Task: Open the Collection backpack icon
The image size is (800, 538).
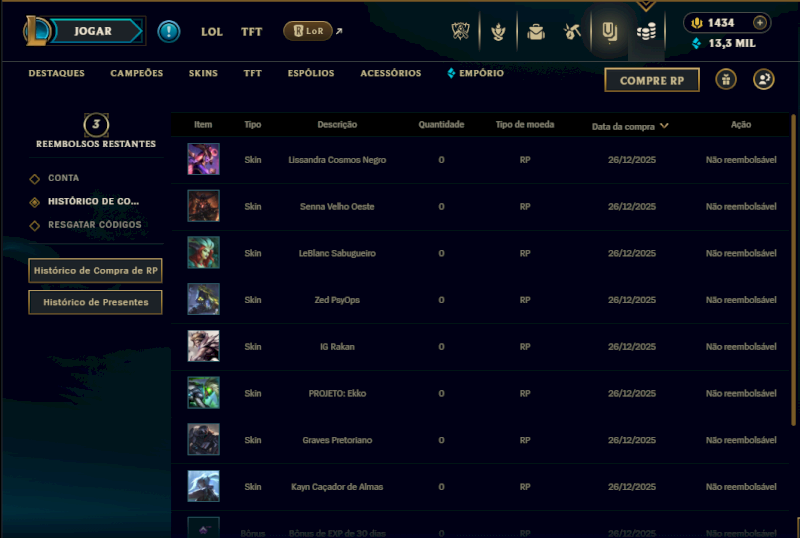Action: (536, 32)
